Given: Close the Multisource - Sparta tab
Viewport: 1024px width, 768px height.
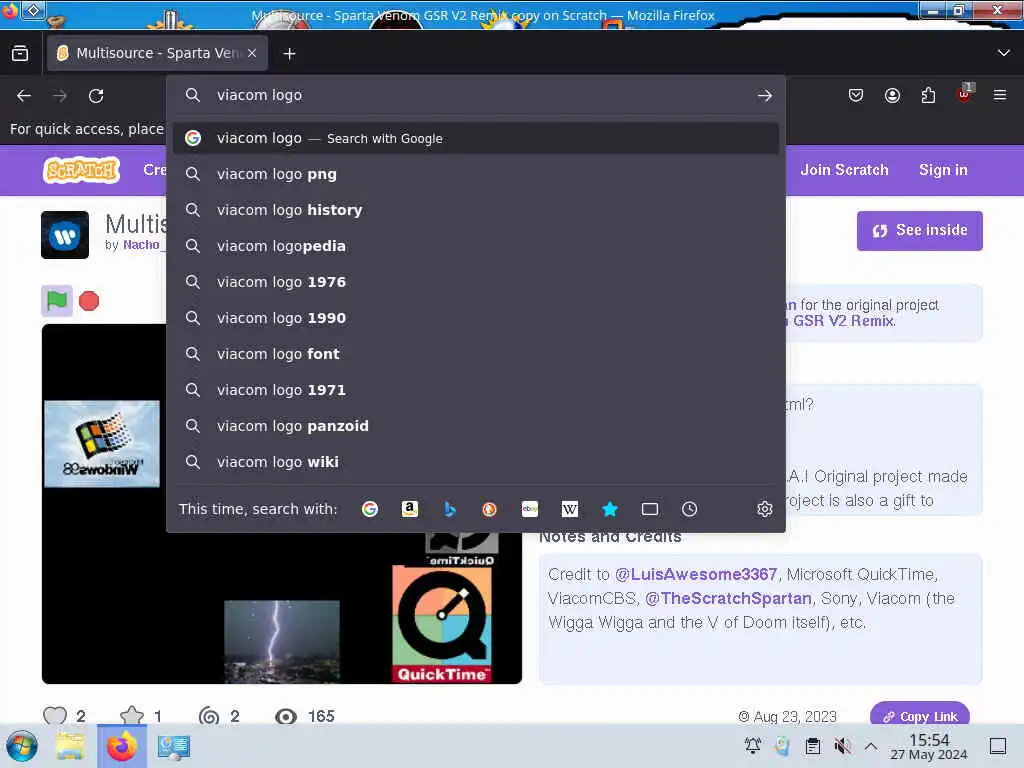Looking at the screenshot, I should (x=252, y=54).
